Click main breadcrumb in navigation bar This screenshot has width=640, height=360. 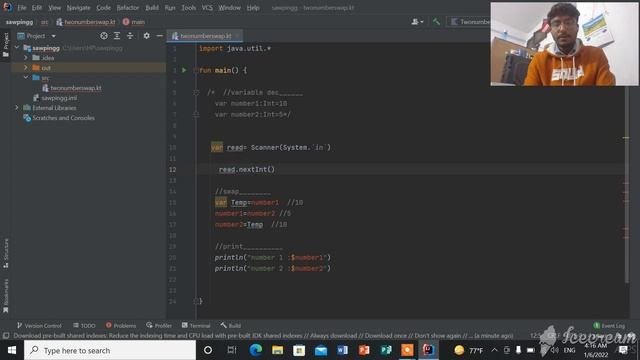[134, 22]
